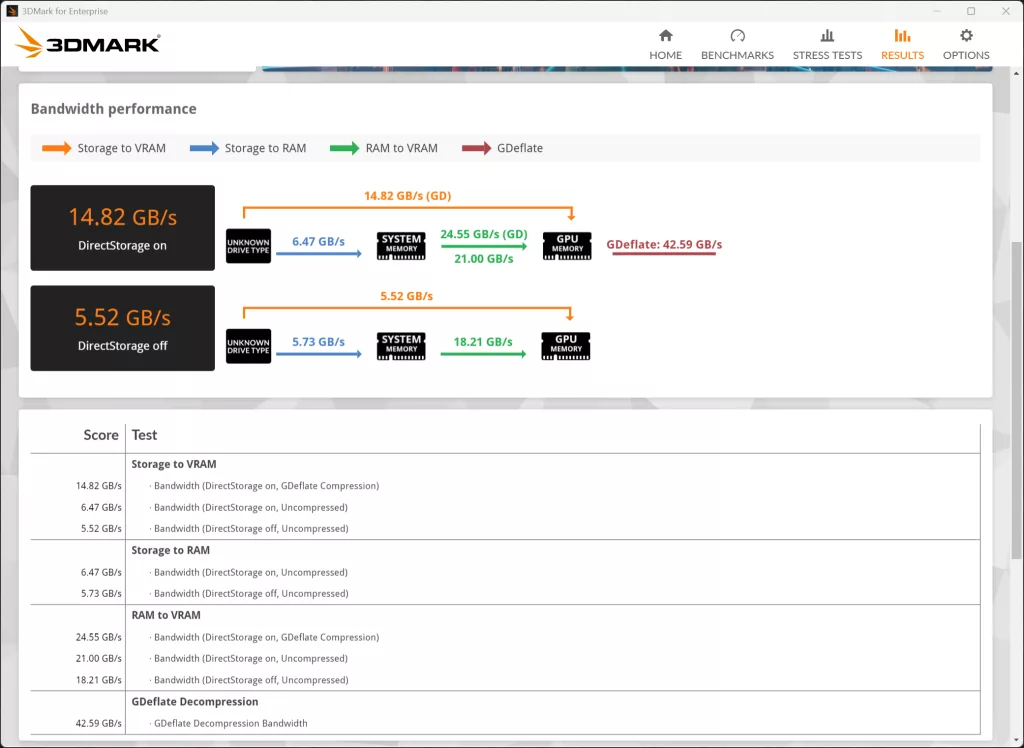Click System Memory icon in DirectStorage on row
Image resolution: width=1024 pixels, height=748 pixels.
pyautogui.click(x=401, y=246)
